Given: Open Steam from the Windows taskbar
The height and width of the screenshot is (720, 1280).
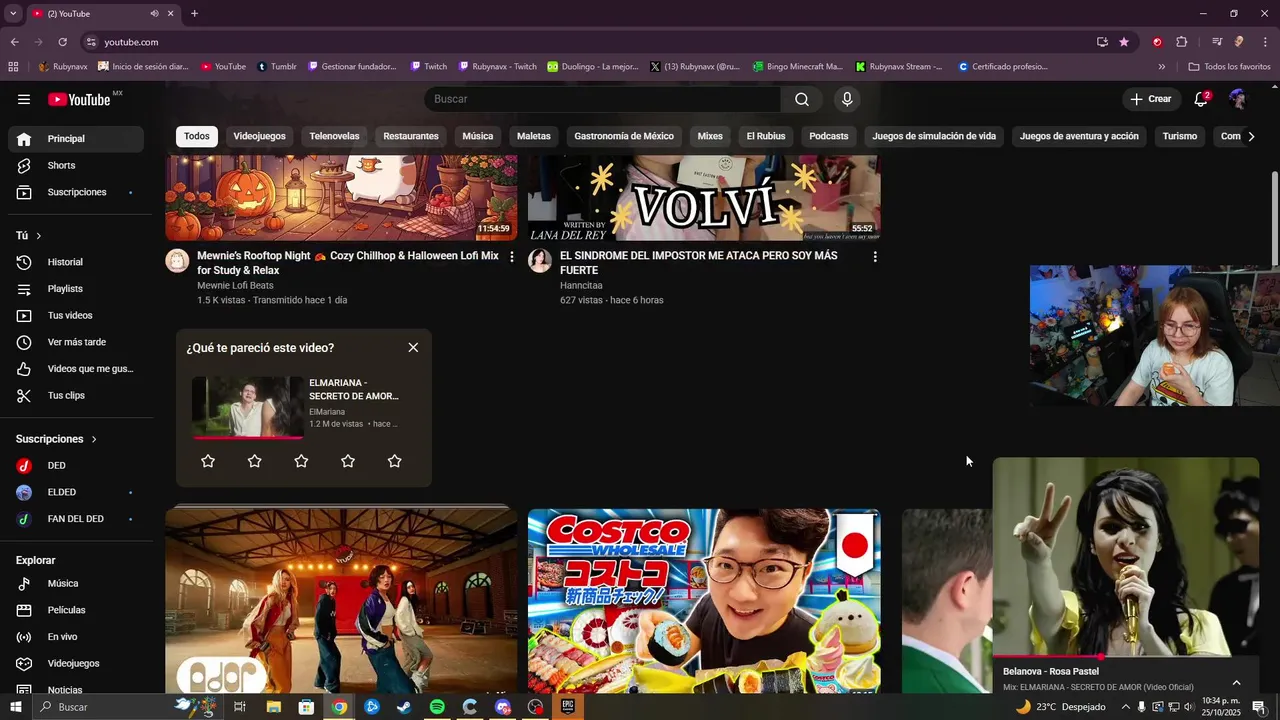Looking at the screenshot, I should click(403, 707).
